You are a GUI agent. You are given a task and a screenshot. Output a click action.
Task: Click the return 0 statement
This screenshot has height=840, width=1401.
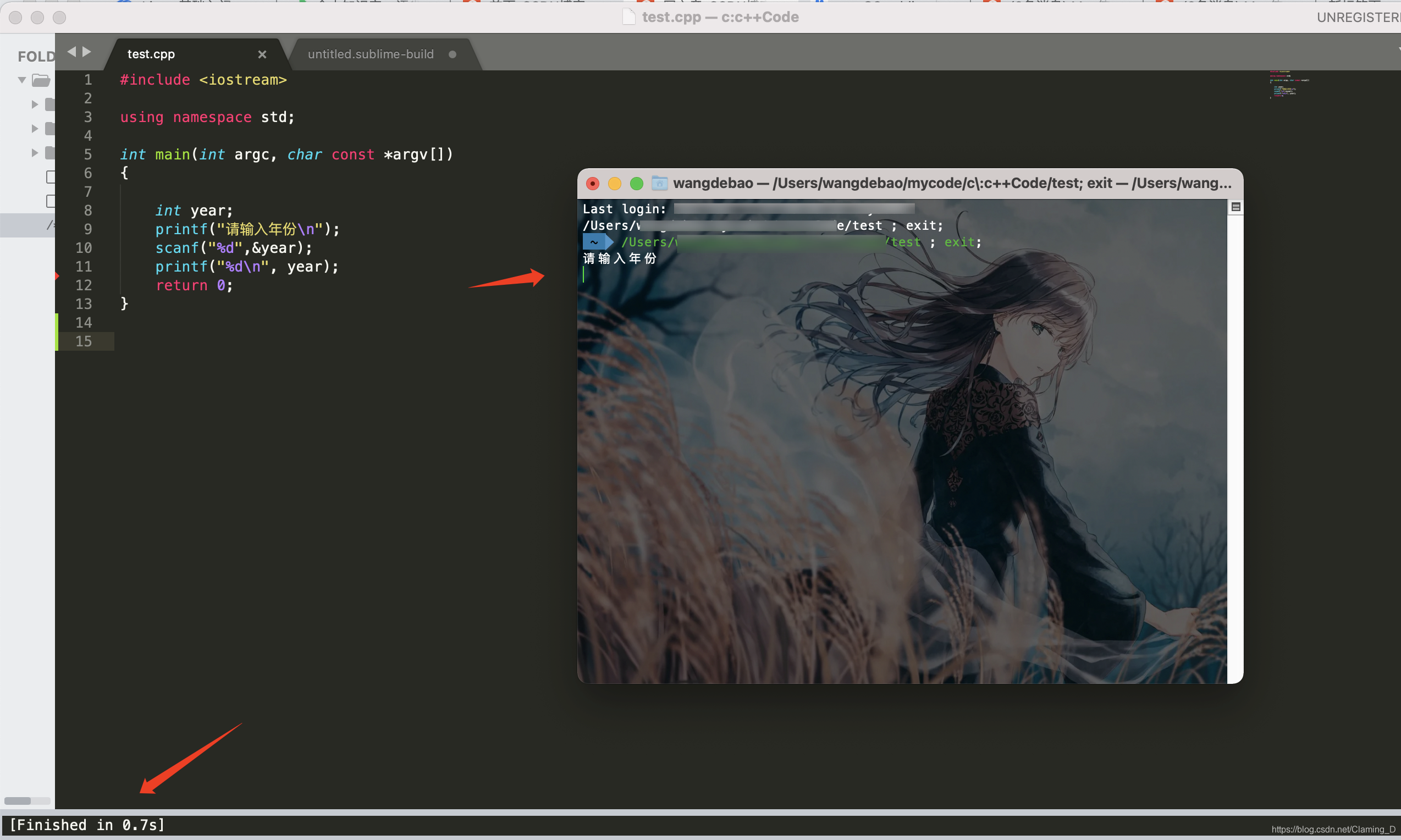pos(194,285)
